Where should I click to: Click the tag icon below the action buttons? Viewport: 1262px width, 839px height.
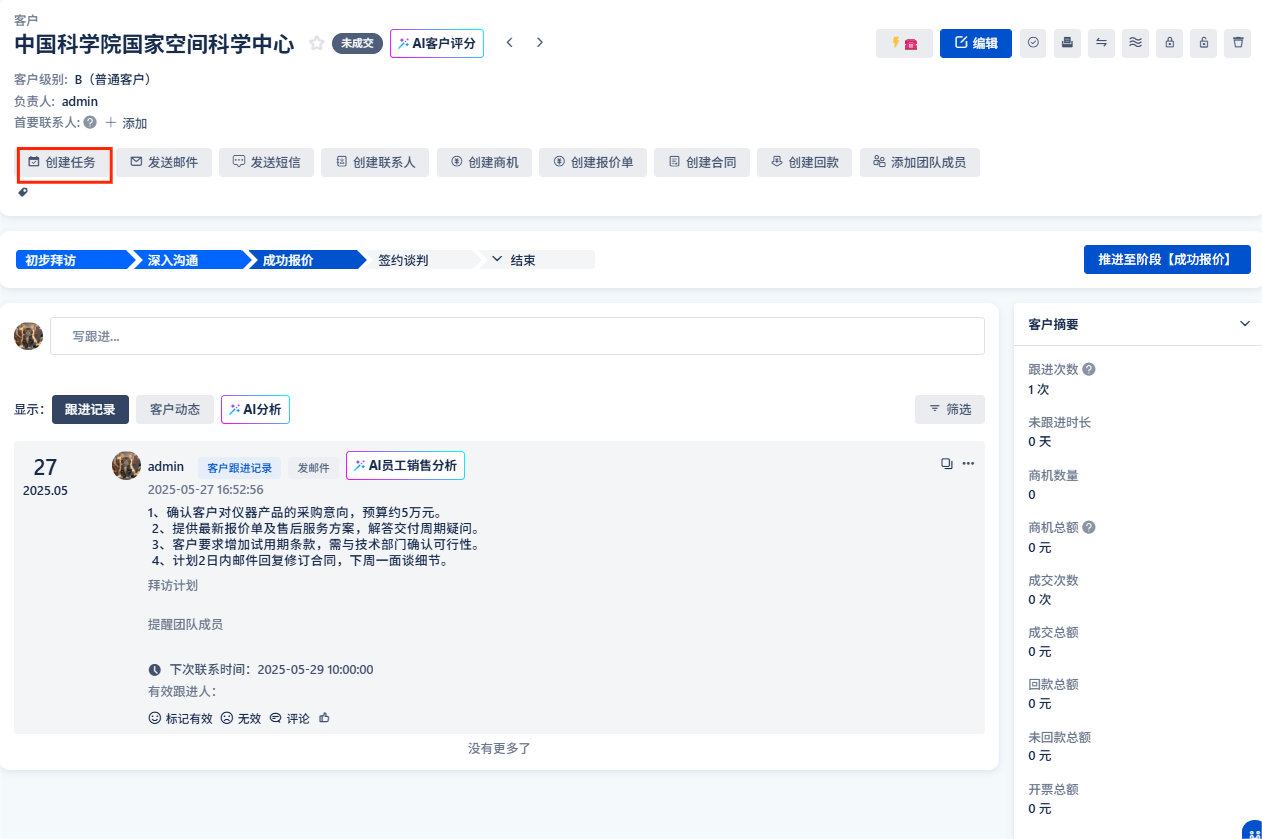(x=24, y=192)
